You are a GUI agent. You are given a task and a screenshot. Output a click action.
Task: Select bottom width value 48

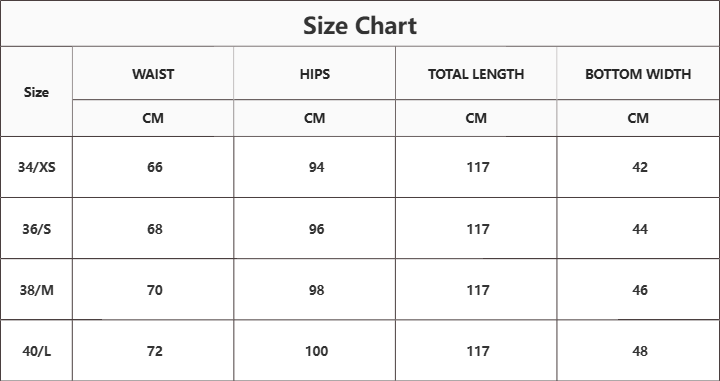tap(640, 351)
